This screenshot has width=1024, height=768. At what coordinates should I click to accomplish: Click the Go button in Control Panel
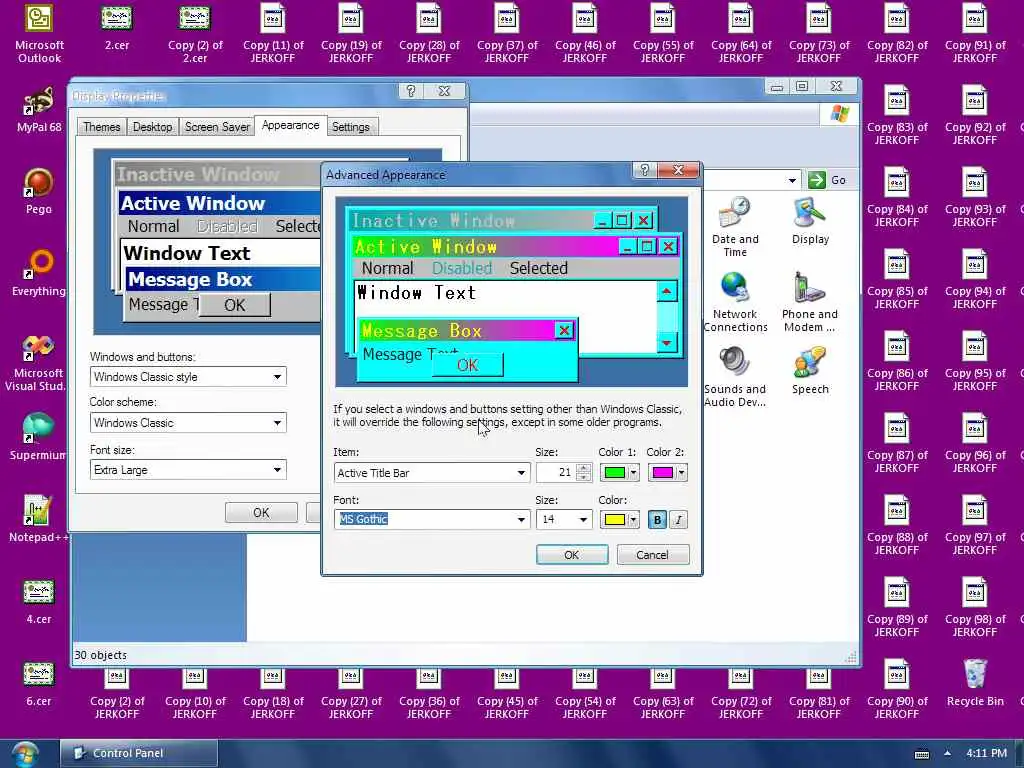tap(827, 180)
